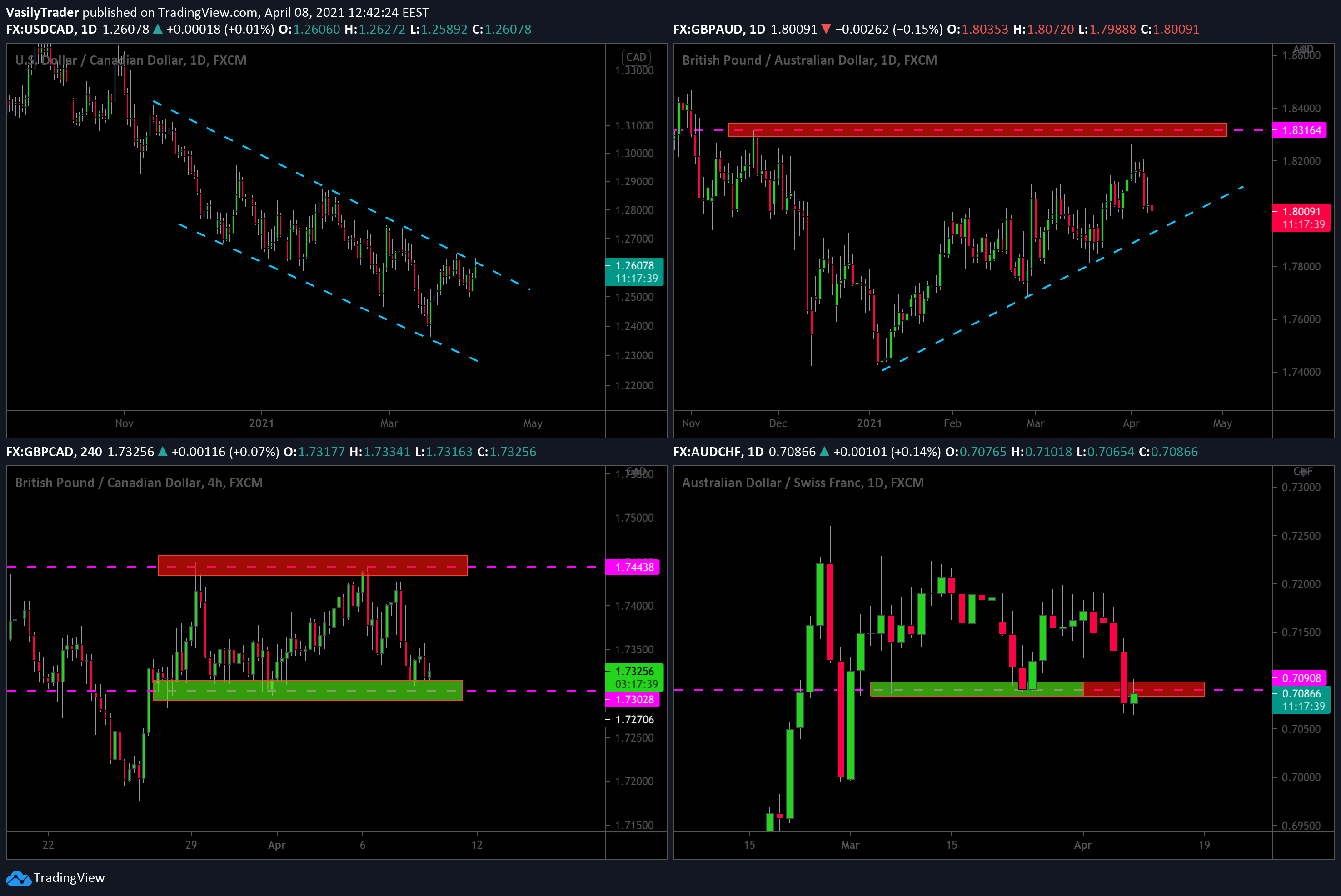The image size is (1341, 896).
Task: Click the 19 date label on AUDCHF time axis
Action: [1204, 845]
